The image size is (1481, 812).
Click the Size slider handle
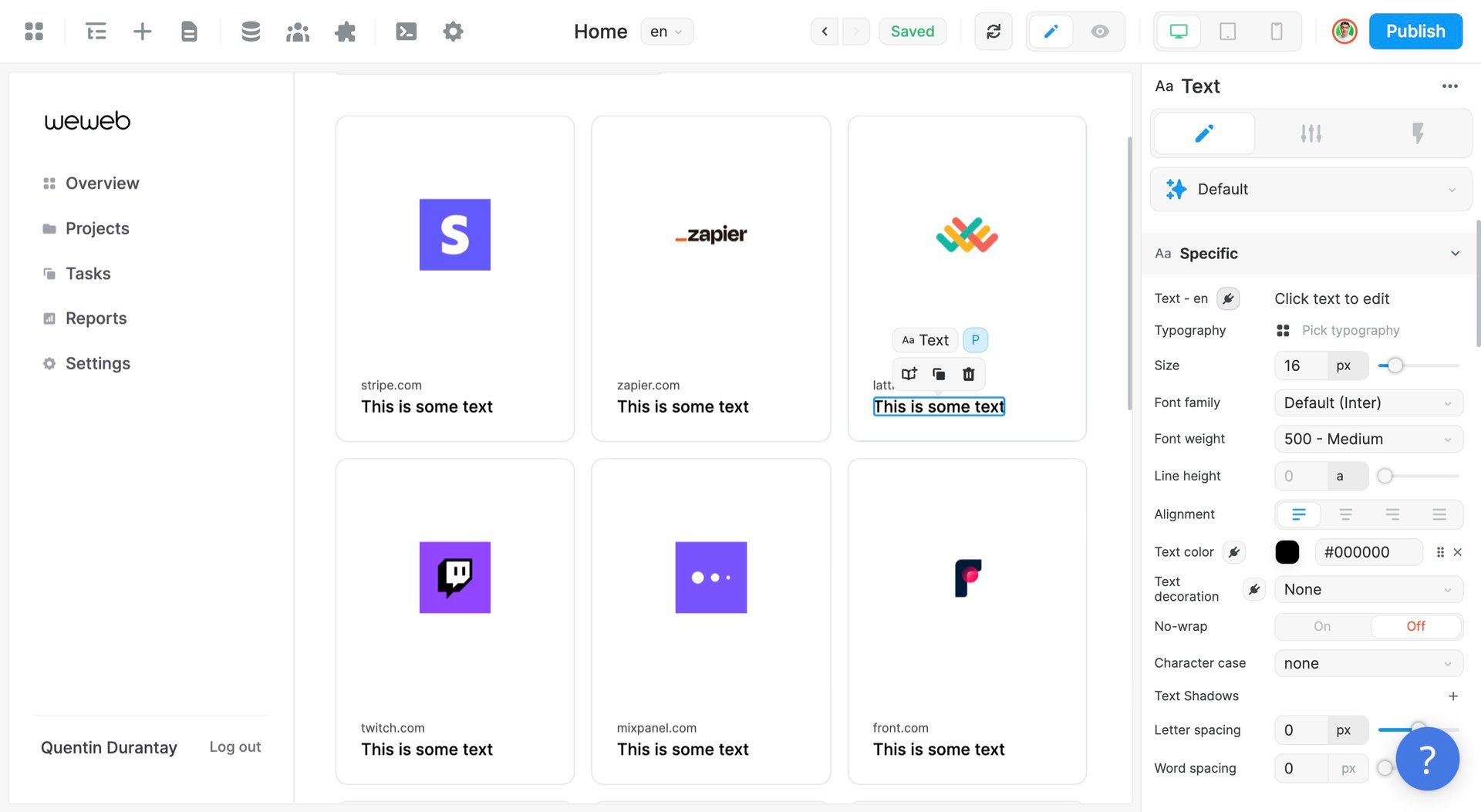(x=1395, y=366)
